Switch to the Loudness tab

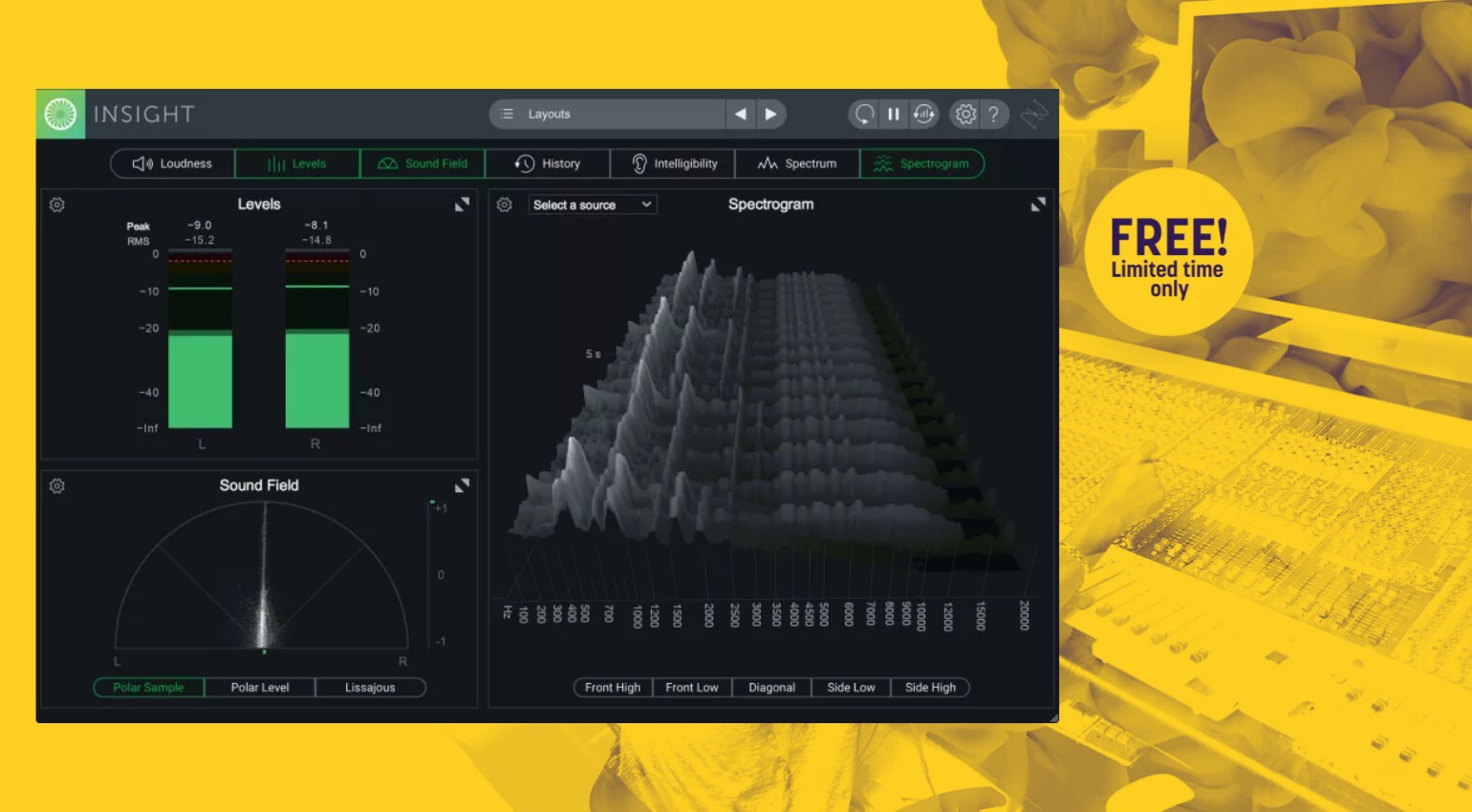[x=172, y=162]
